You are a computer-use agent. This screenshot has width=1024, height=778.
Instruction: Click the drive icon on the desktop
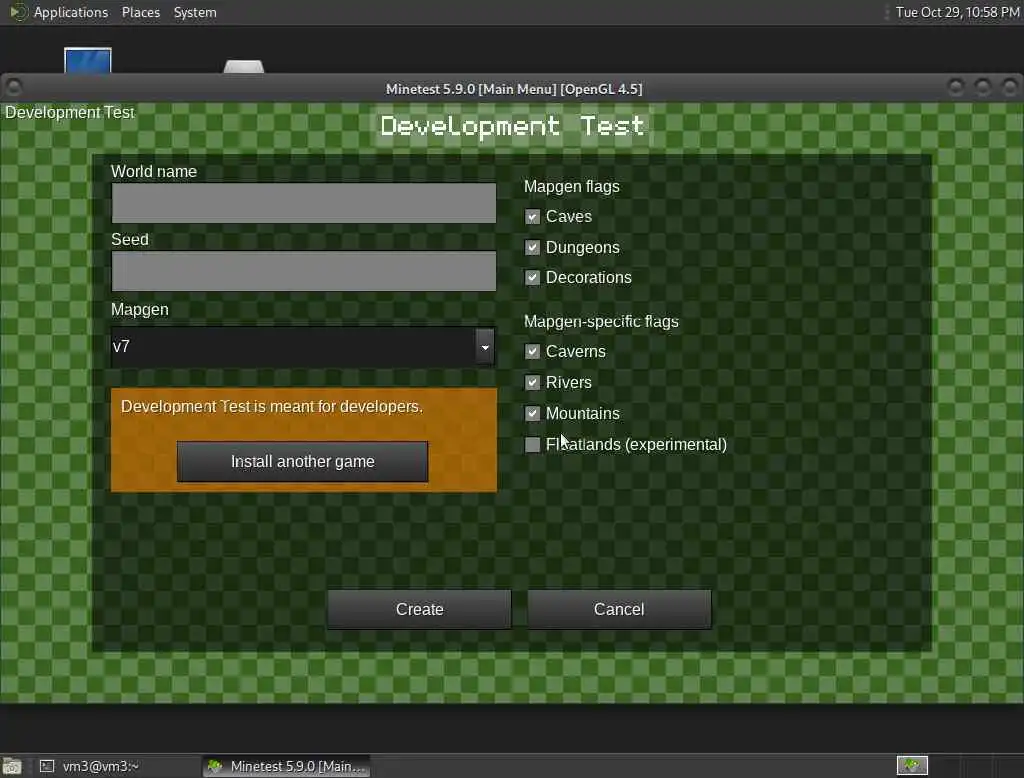pyautogui.click(x=244, y=66)
